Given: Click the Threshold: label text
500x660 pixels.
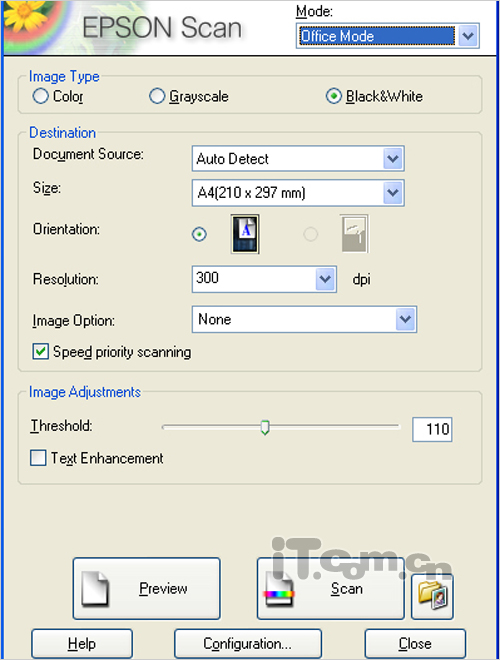Looking at the screenshot, I should click(x=61, y=426).
